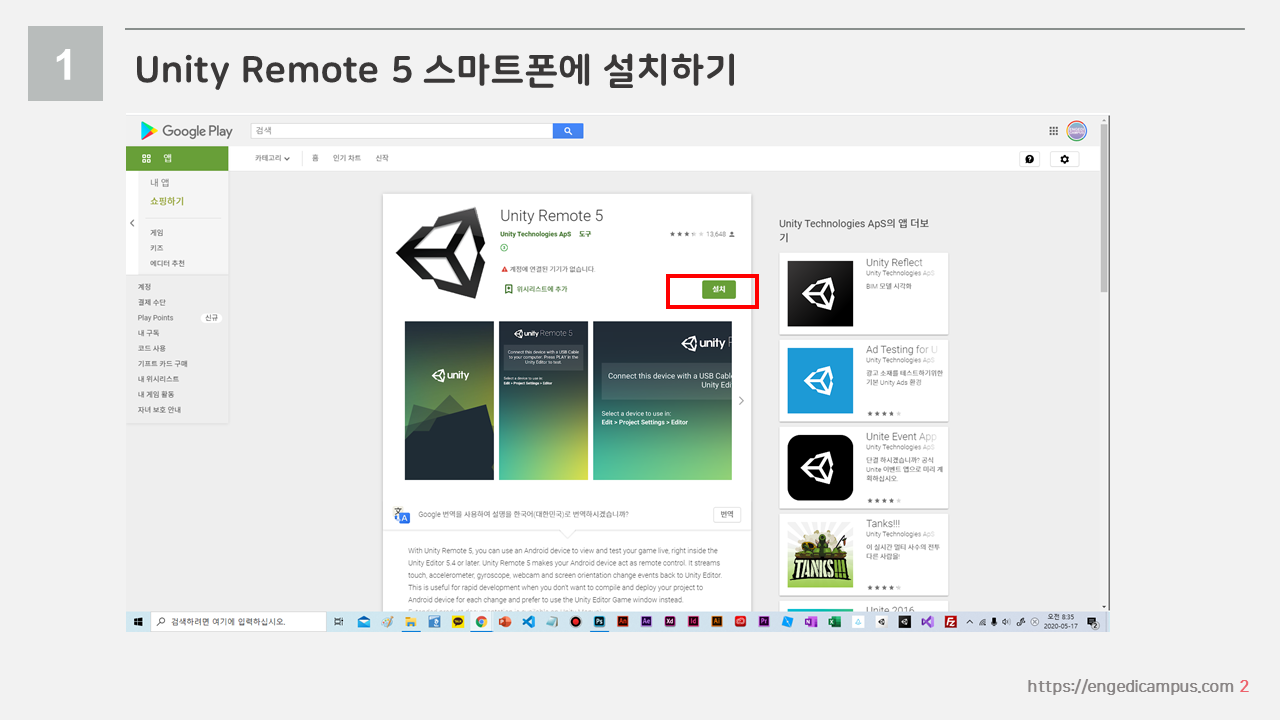
Task: Open 결제 수단 in the sidebar
Action: (x=152, y=302)
